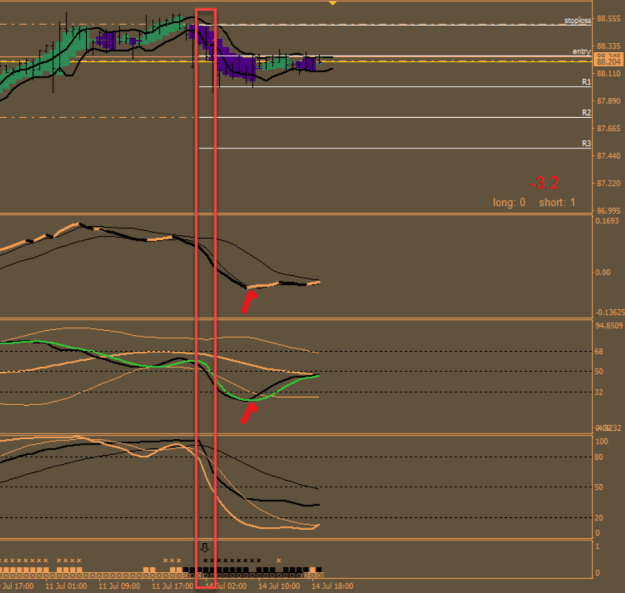Click the red -3.2 profit value

(x=544, y=183)
